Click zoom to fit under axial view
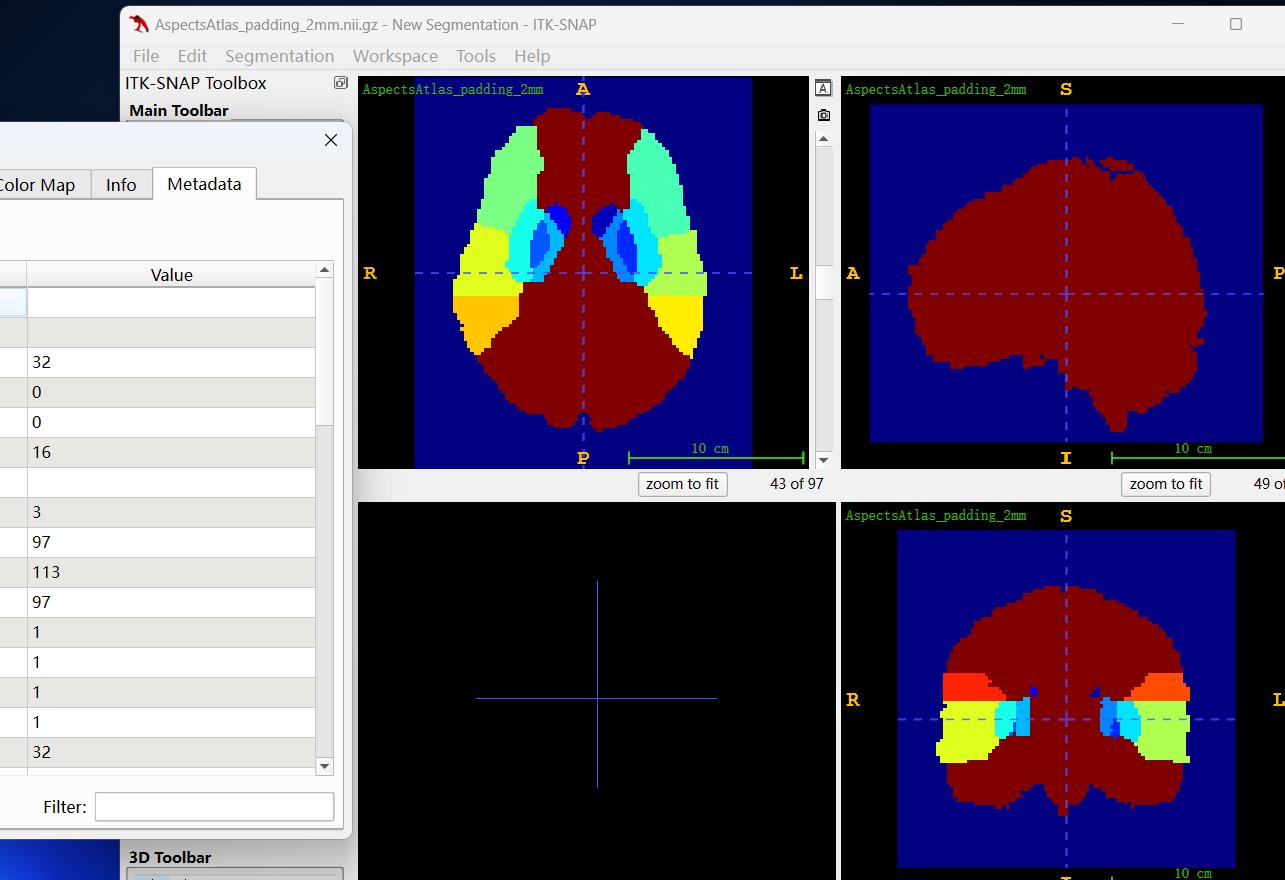This screenshot has width=1285, height=880. [682, 484]
